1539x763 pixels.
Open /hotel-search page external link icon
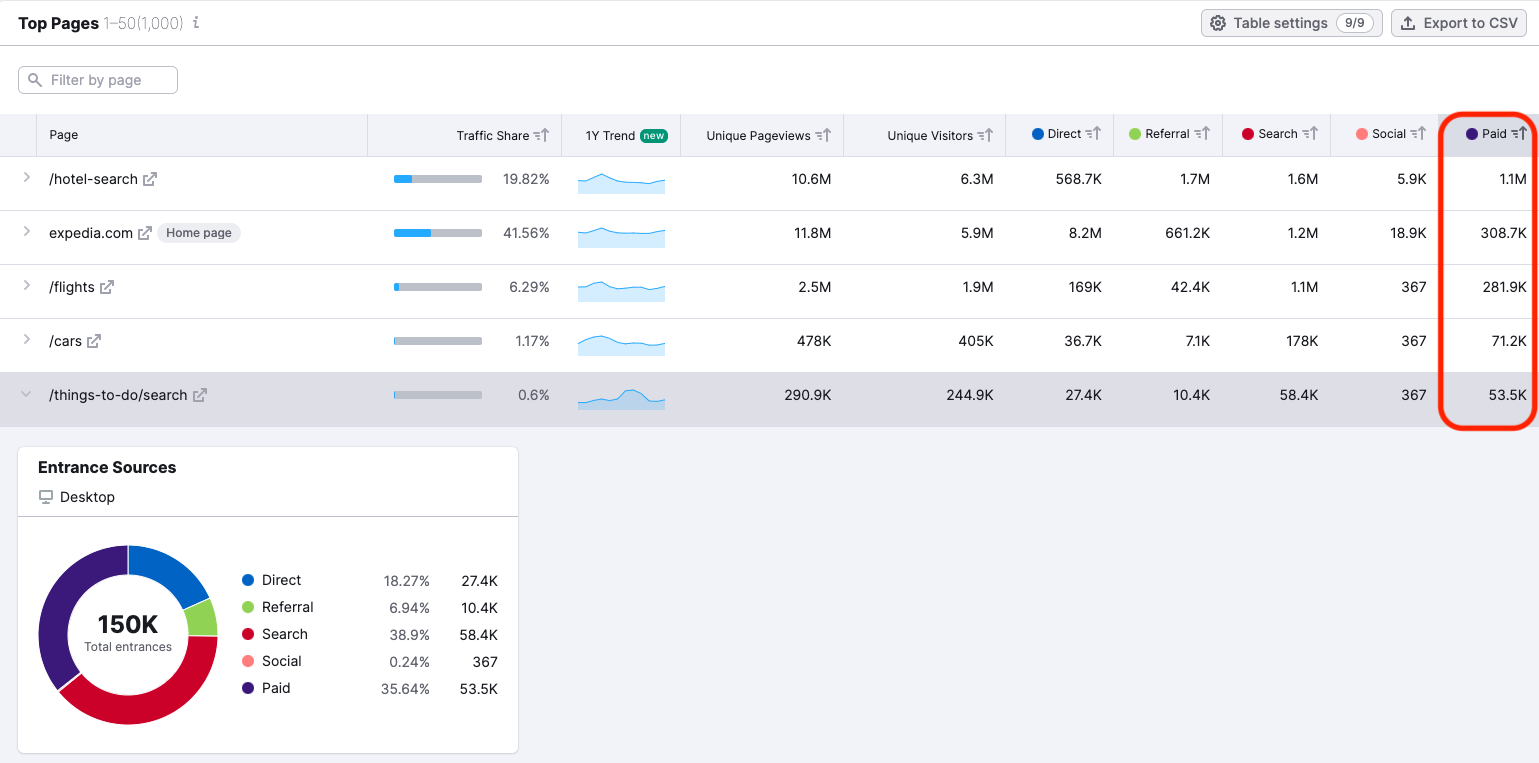150,180
